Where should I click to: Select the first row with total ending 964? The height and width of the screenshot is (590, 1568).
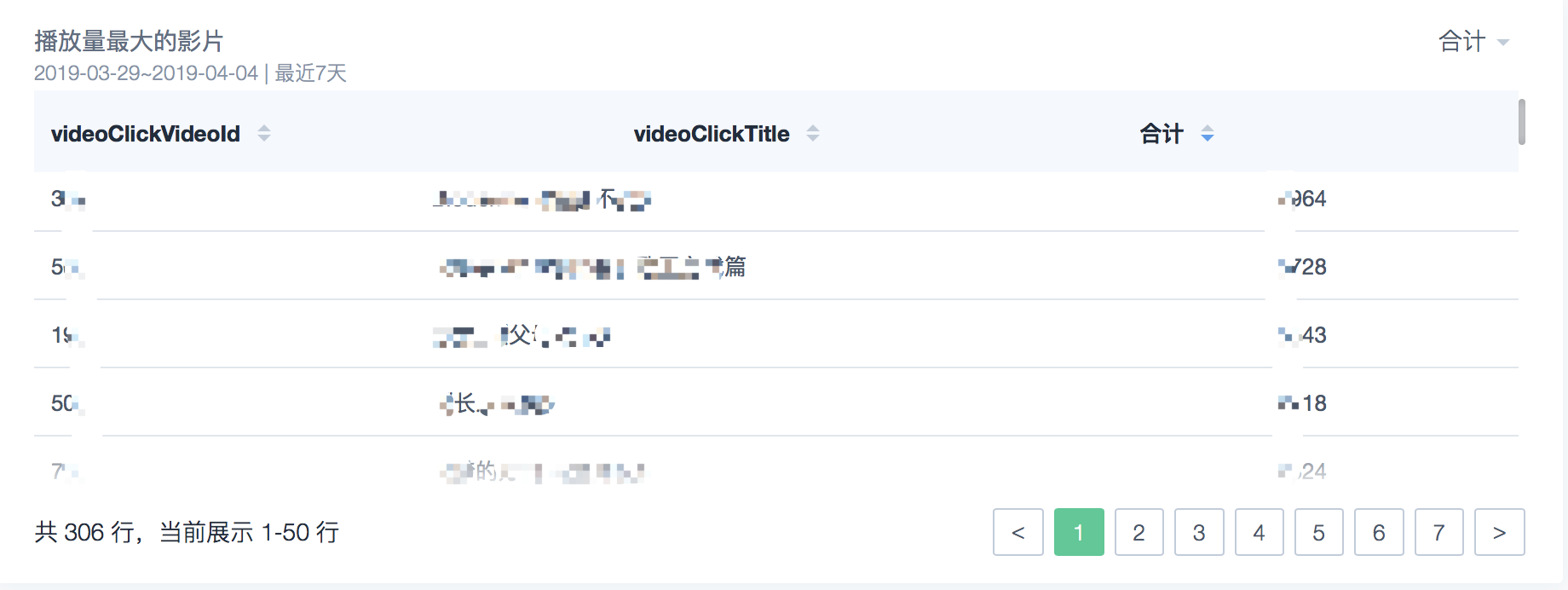[x=776, y=200]
